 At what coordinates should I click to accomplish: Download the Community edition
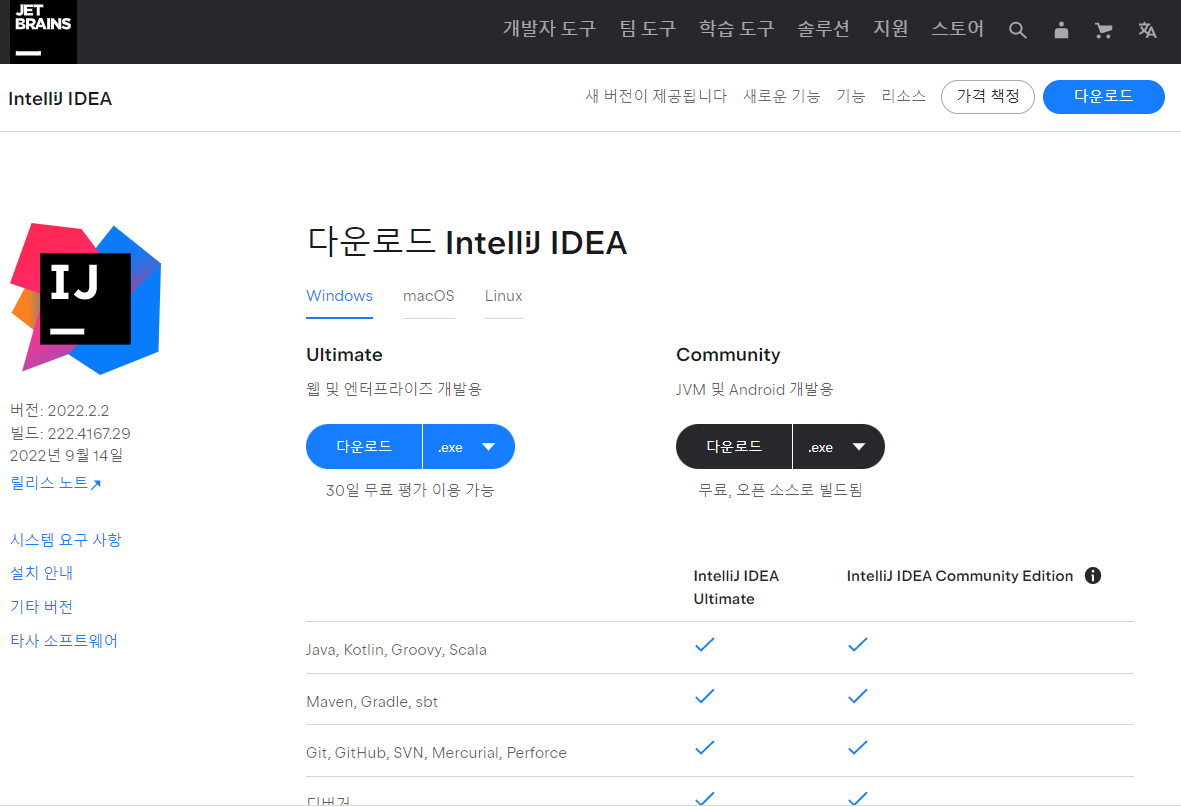click(734, 447)
